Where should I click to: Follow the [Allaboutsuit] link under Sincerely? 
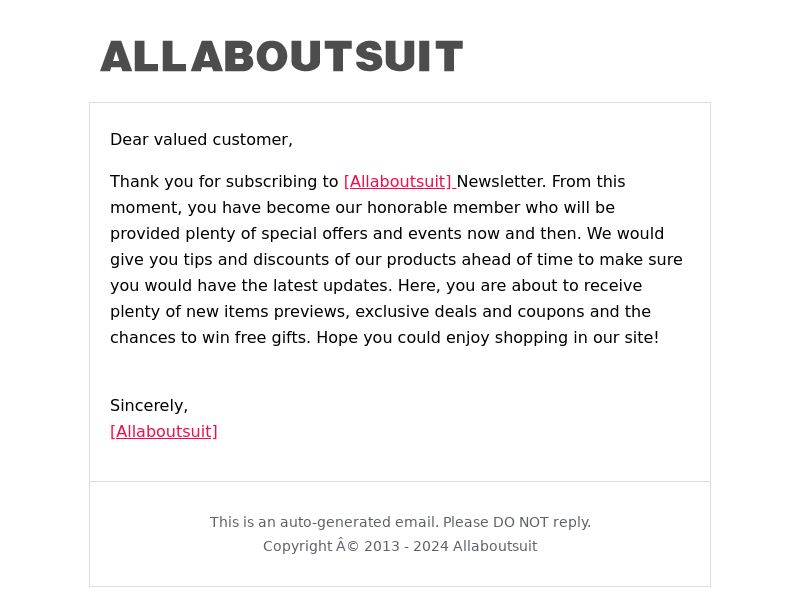coord(164,432)
